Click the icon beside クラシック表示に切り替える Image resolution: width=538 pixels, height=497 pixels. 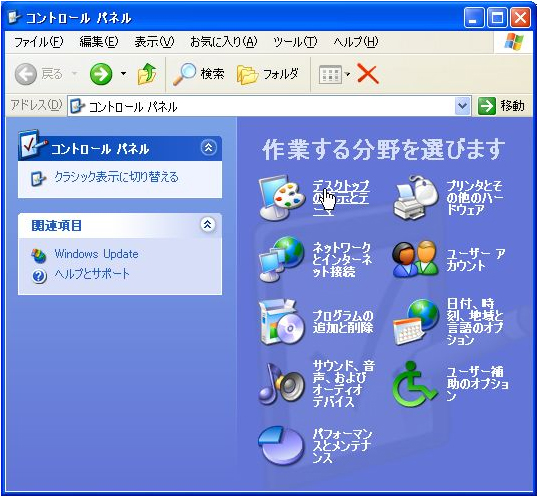click(x=38, y=178)
